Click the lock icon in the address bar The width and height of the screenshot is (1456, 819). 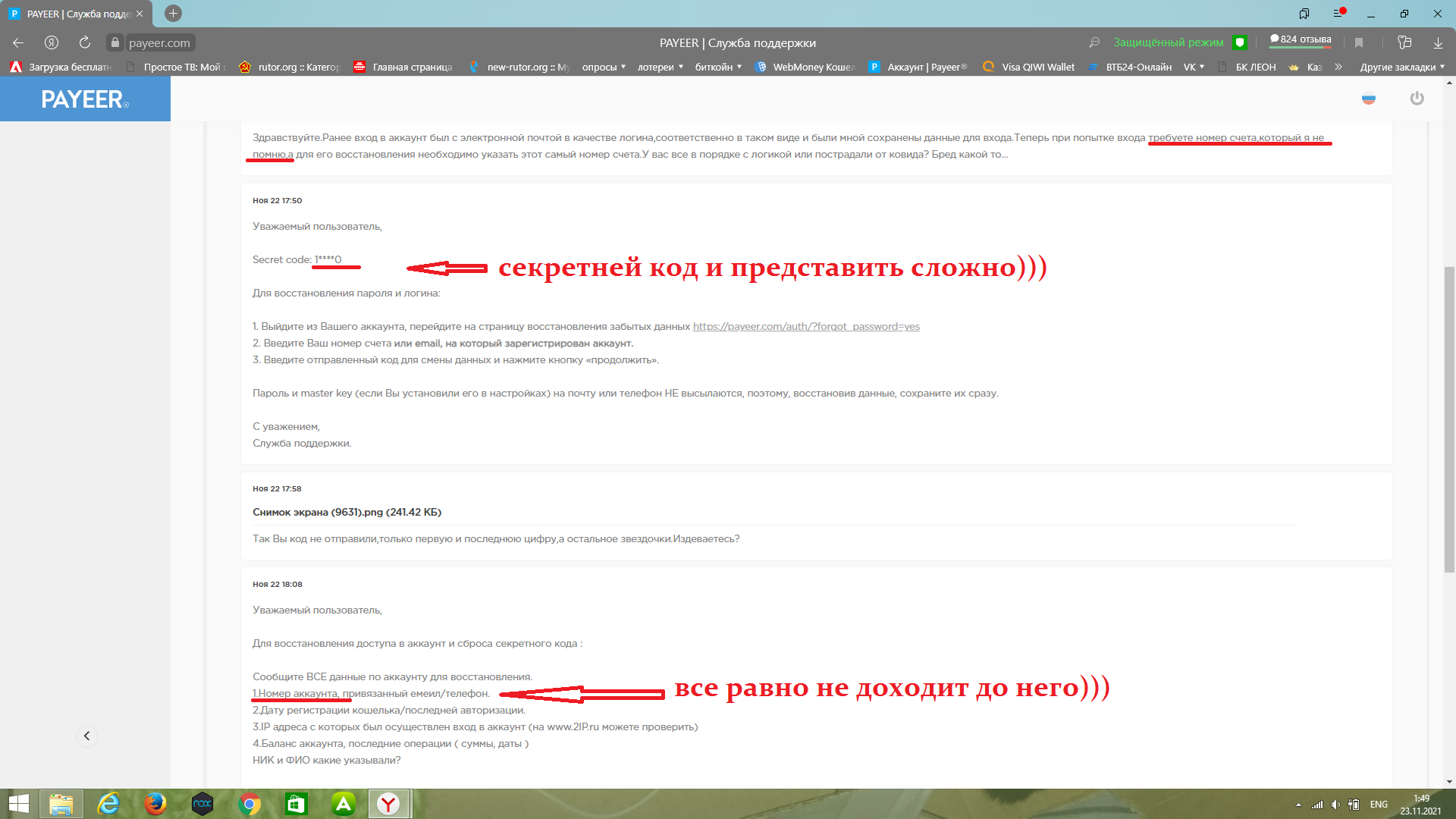point(115,42)
